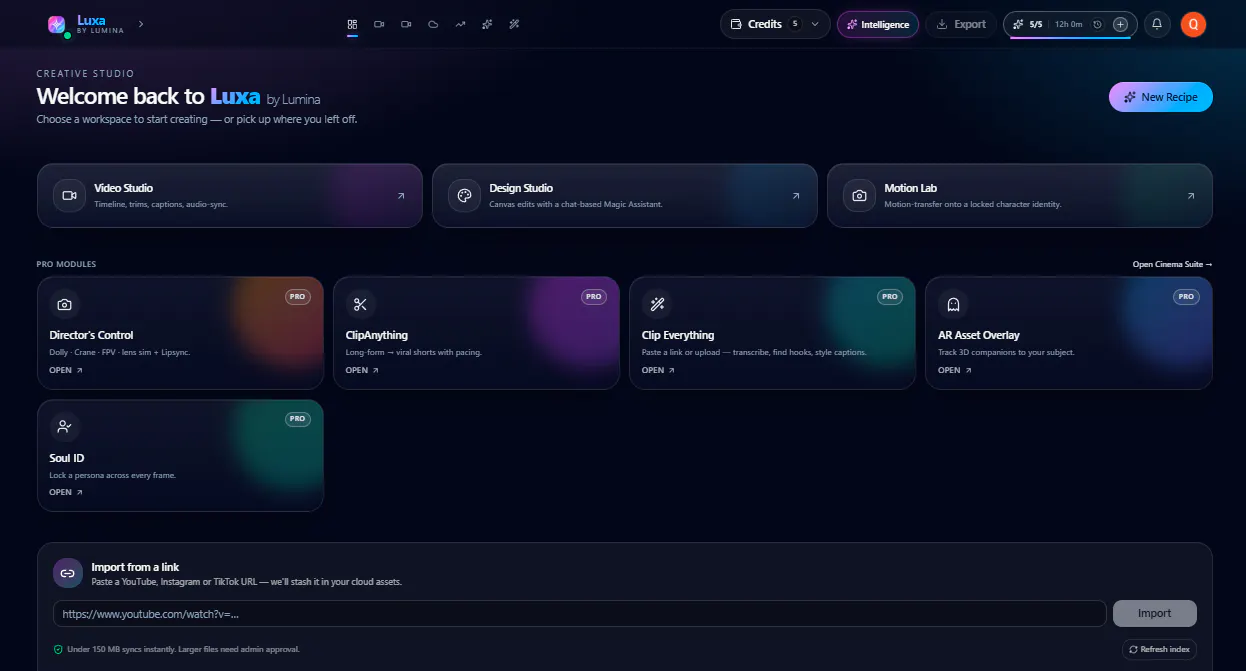Click the Soul ID person icon
The image size is (1246, 671).
pos(65,427)
